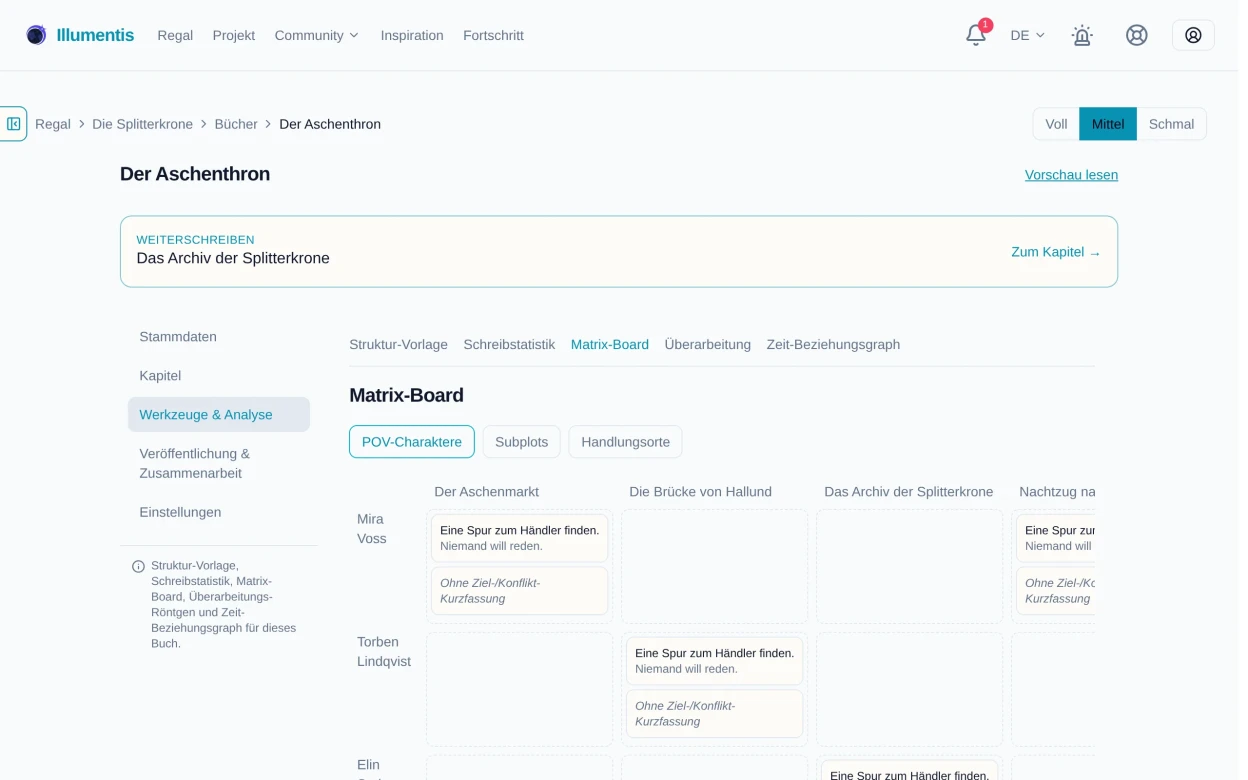Open Stammdaten in the sidebar
The image size is (1248, 780).
(219, 337)
